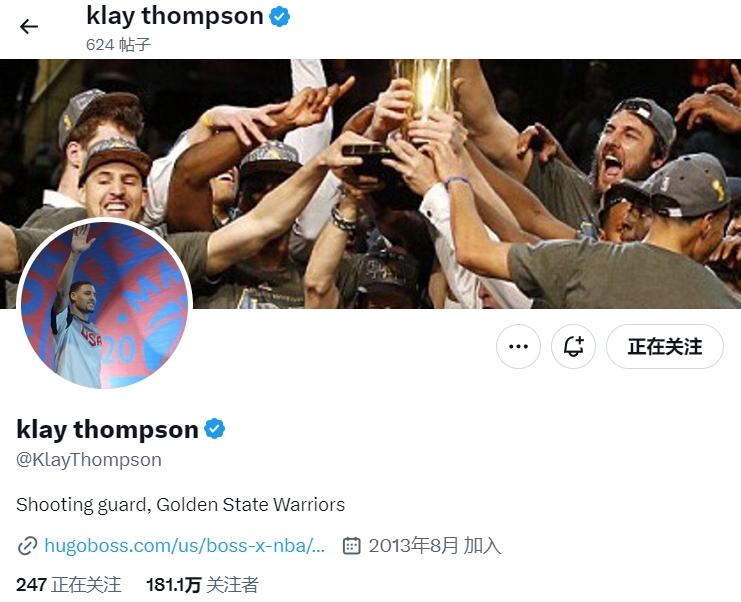View the 181.1万 关注者 followers list
Viewport: 741px width, 602px height.
[x=202, y=585]
